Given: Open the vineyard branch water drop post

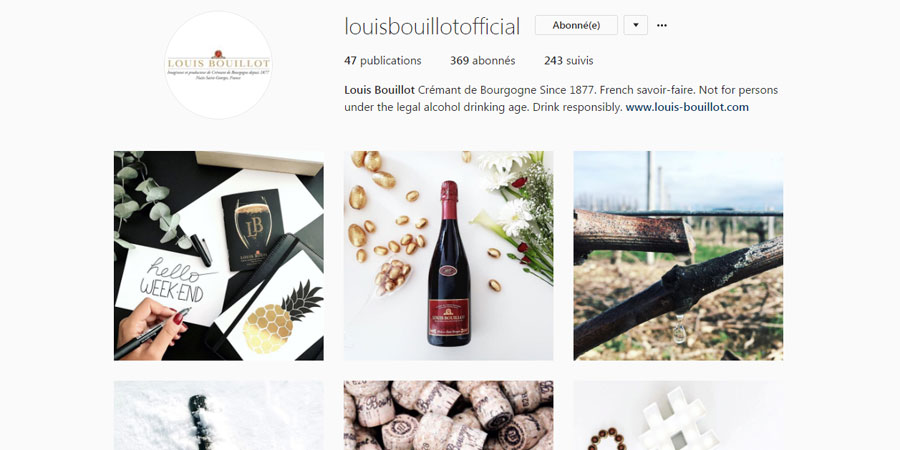Looking at the screenshot, I should [678, 255].
